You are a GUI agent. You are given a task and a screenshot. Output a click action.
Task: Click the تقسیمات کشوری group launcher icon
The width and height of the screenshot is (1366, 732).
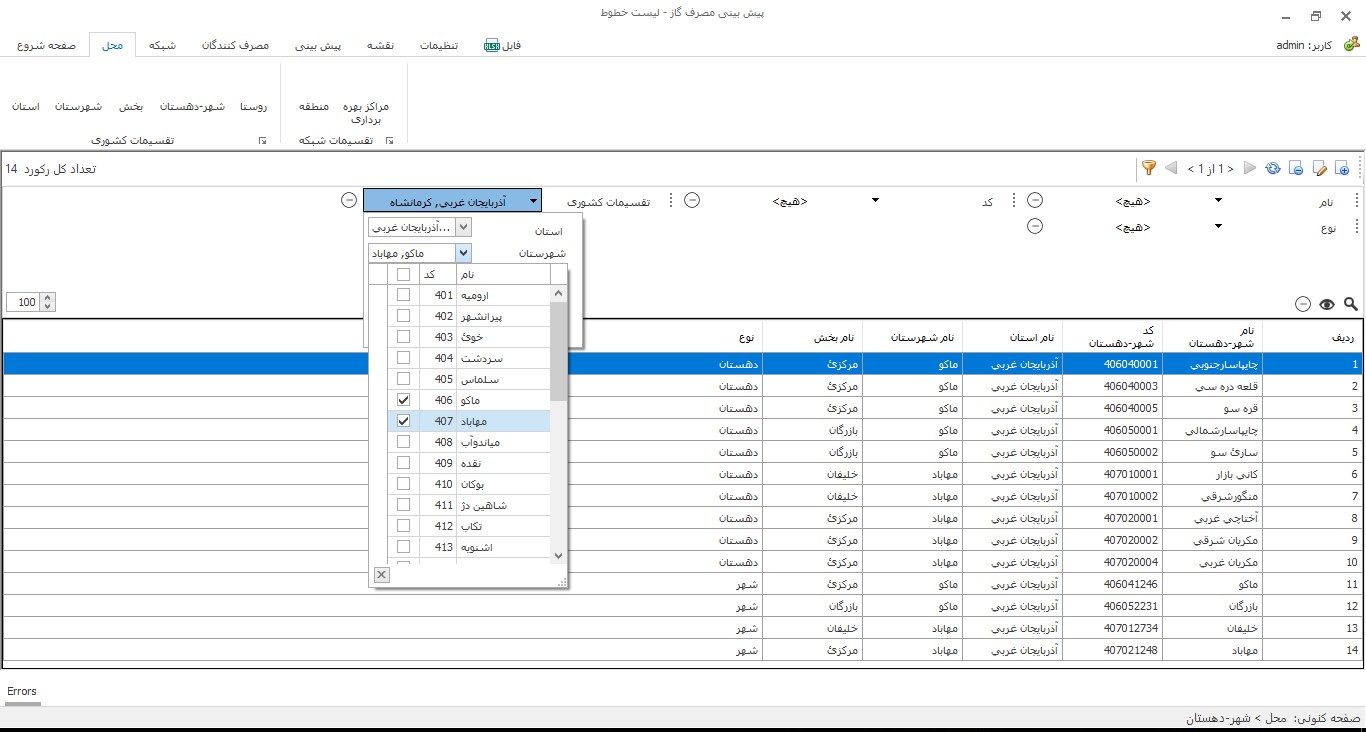click(262, 141)
